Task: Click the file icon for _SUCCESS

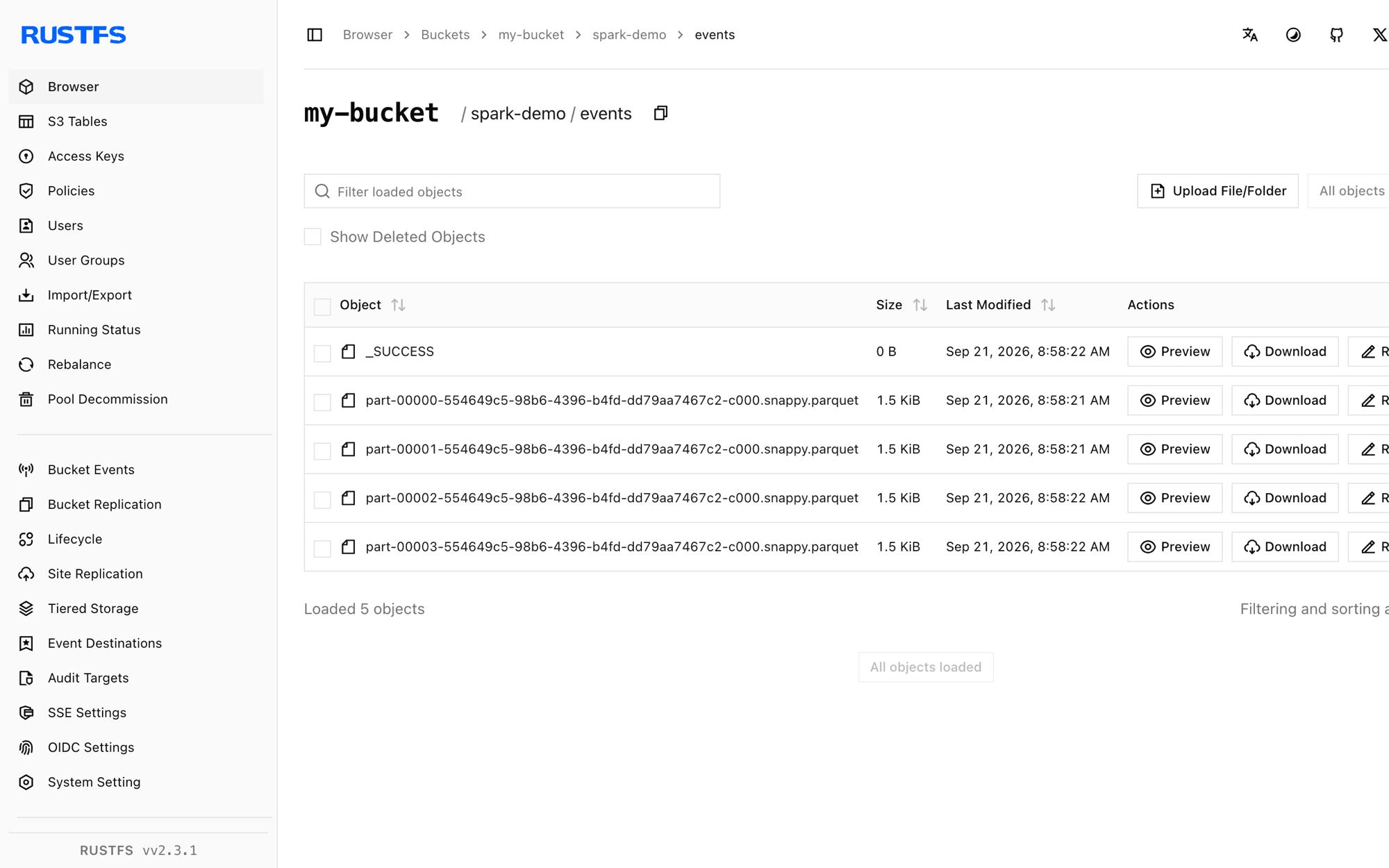Action: tap(348, 351)
